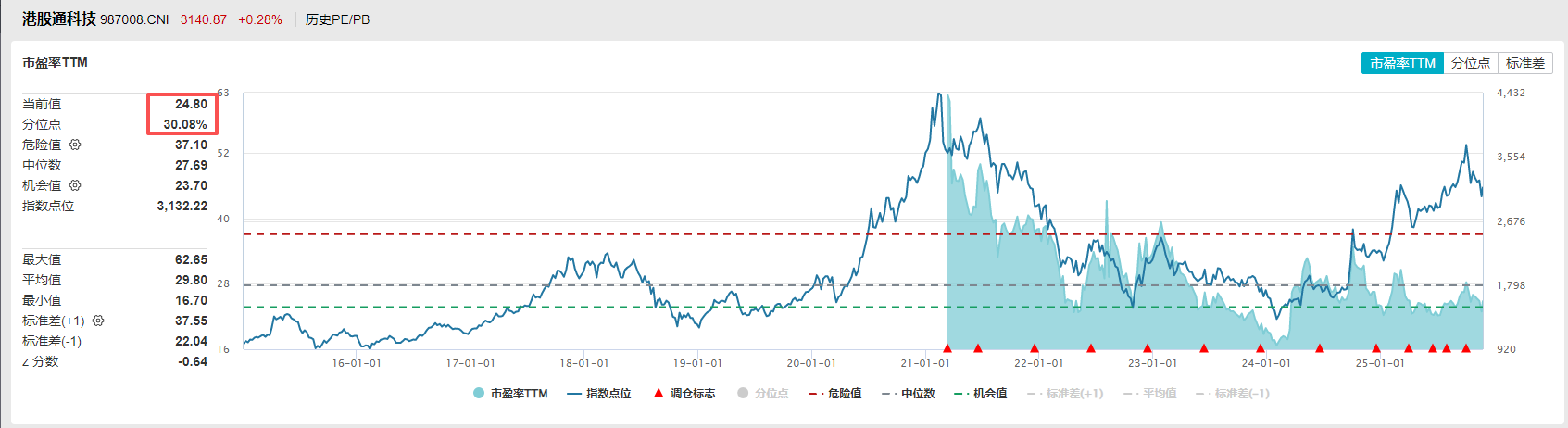1568x428 pixels.
Task: Click the 港股通科技 index name
Action: 59,19
